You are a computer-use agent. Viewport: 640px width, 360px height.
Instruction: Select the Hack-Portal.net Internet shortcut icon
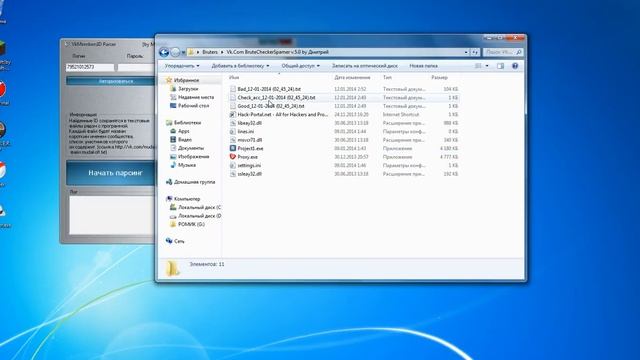[x=233, y=115]
